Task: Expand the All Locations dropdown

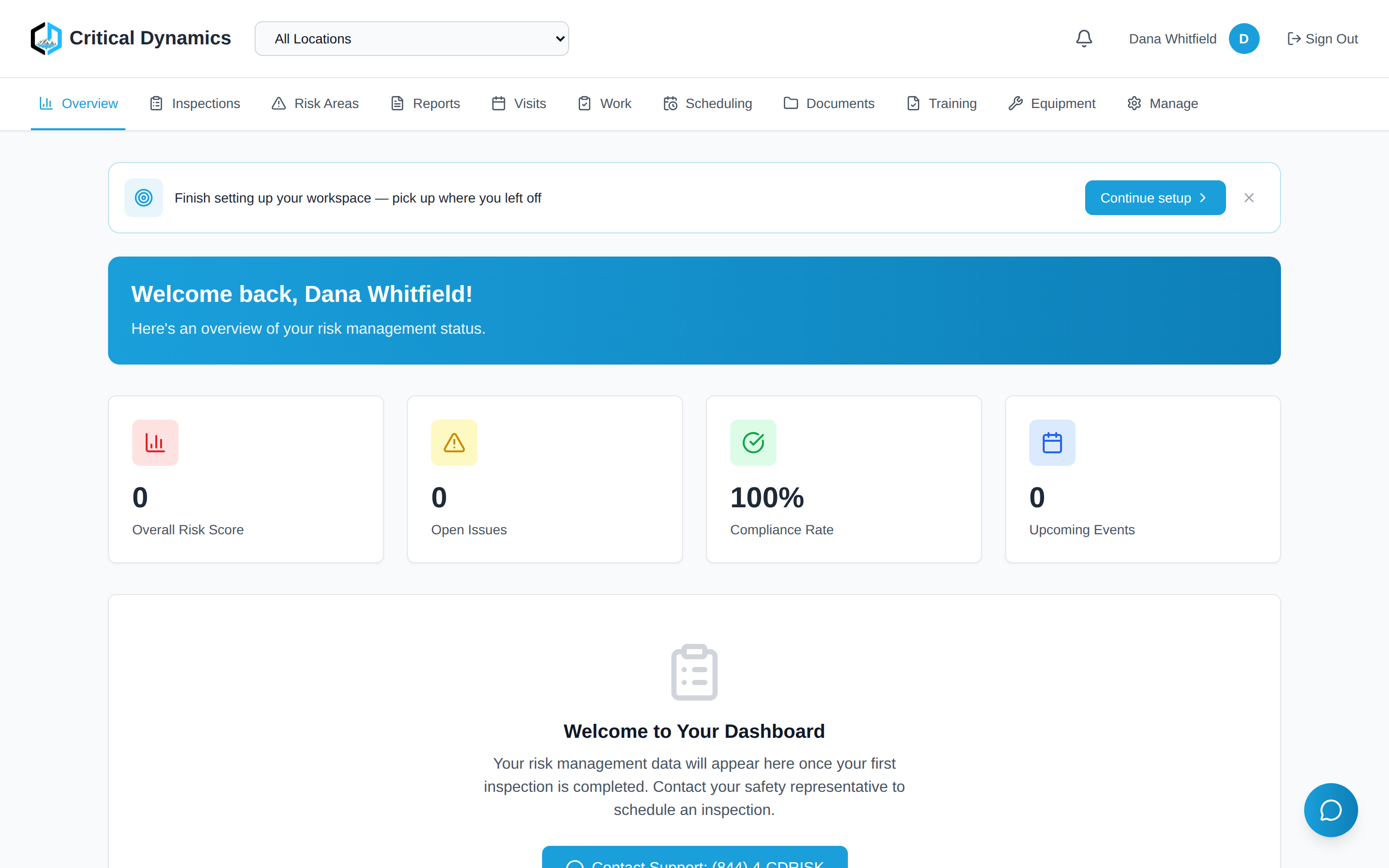Action: [x=411, y=39]
